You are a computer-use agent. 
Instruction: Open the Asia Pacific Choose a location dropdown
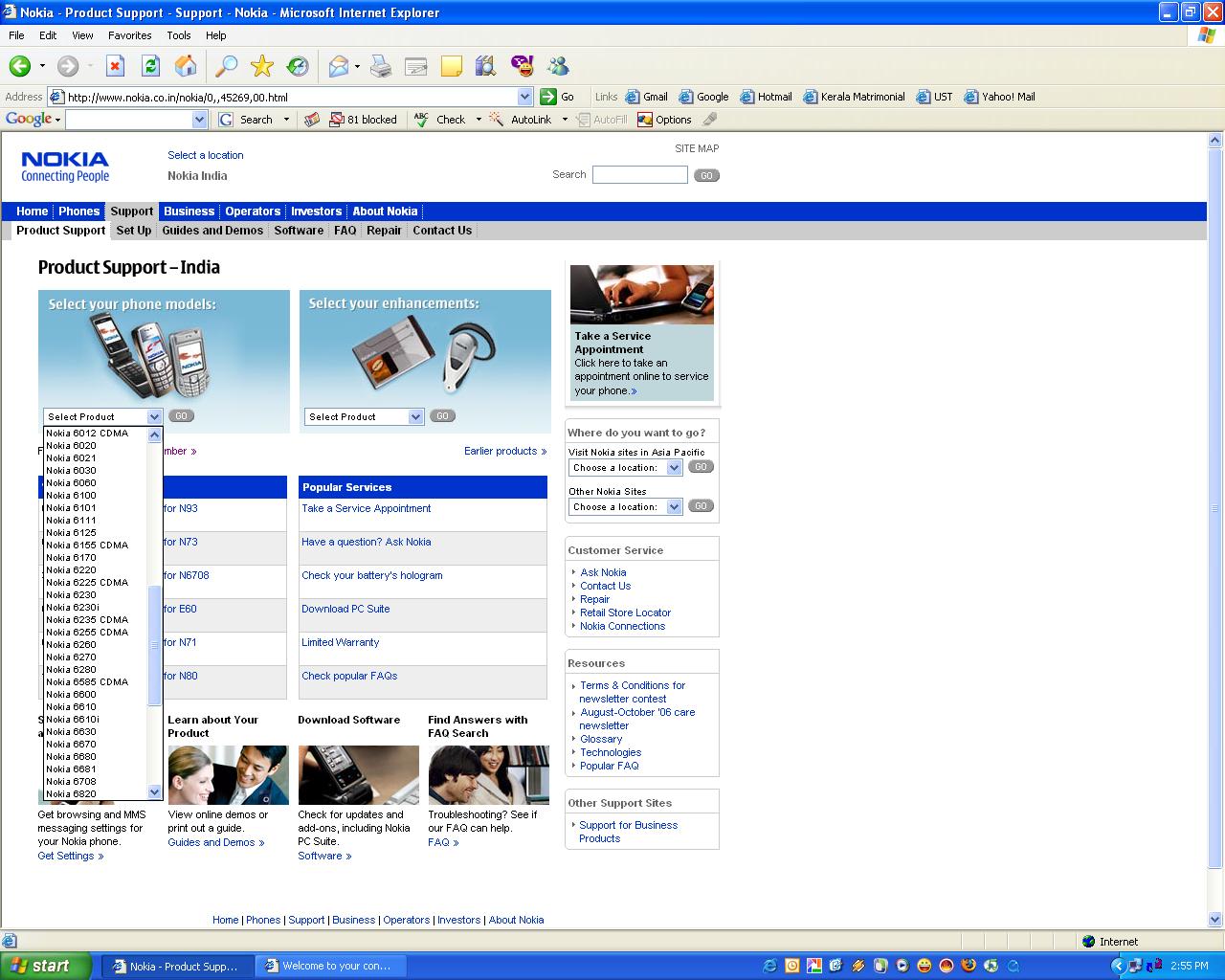pos(674,468)
